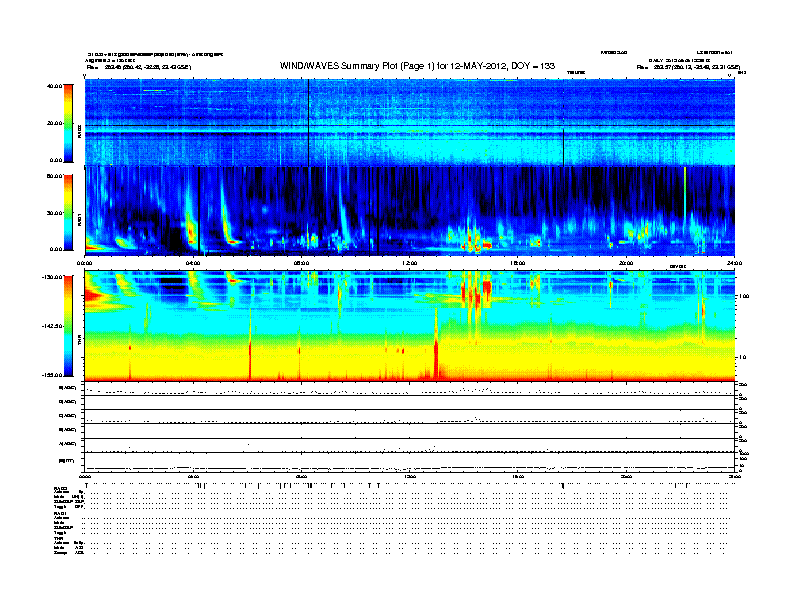Click the black vertical line near 04:00 in RAD1
Image resolution: width=792 pixels, height=612 pixels.
199,211
